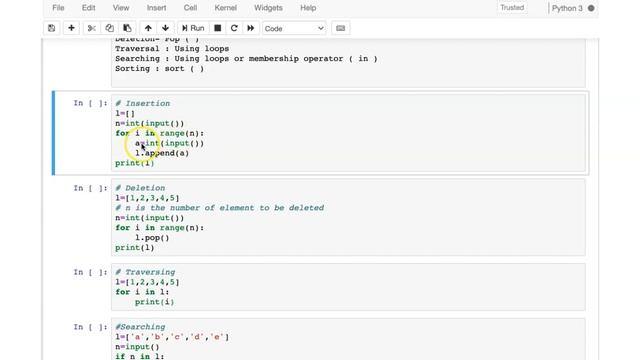640x360 pixels.
Task: Move the selected cell up arrow
Action: [x=148, y=28]
